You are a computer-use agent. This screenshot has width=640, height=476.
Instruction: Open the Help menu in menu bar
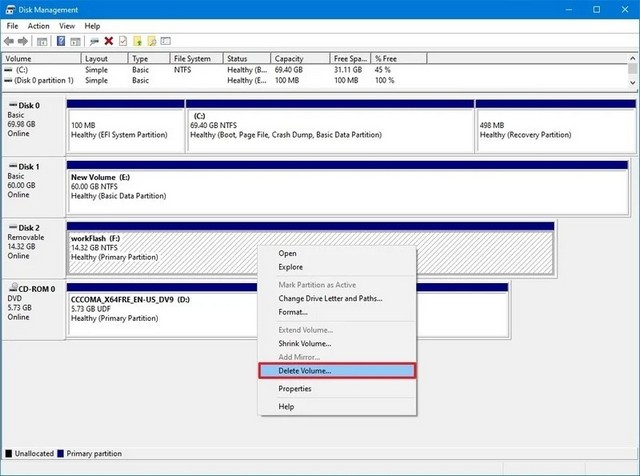click(92, 26)
